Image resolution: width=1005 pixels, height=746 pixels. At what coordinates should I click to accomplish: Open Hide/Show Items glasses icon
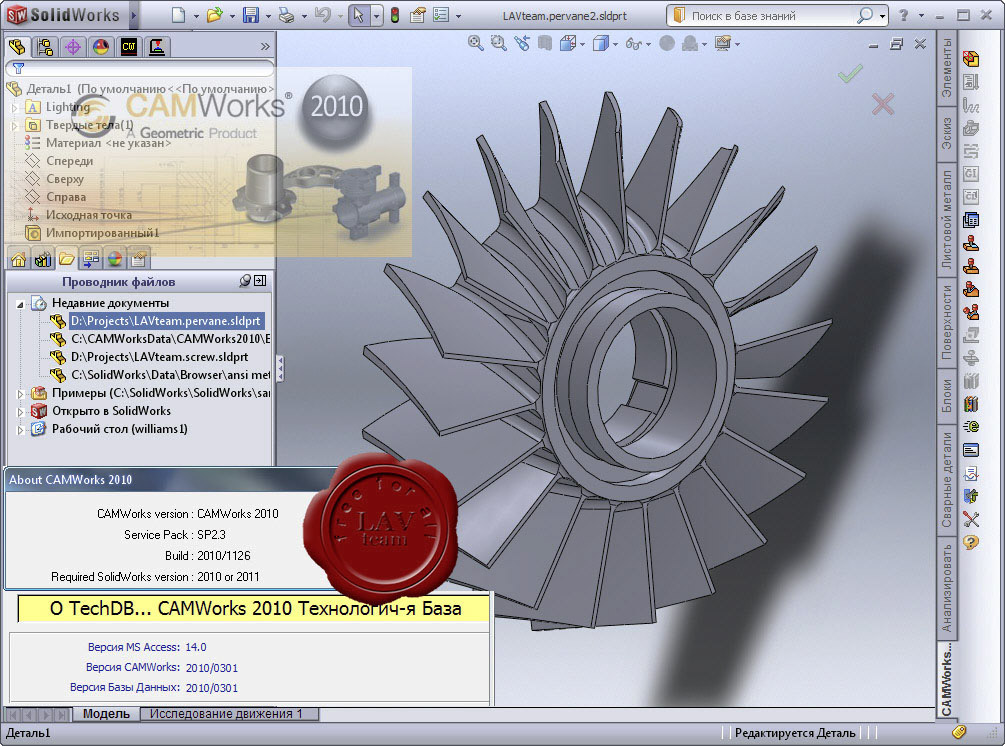point(633,44)
